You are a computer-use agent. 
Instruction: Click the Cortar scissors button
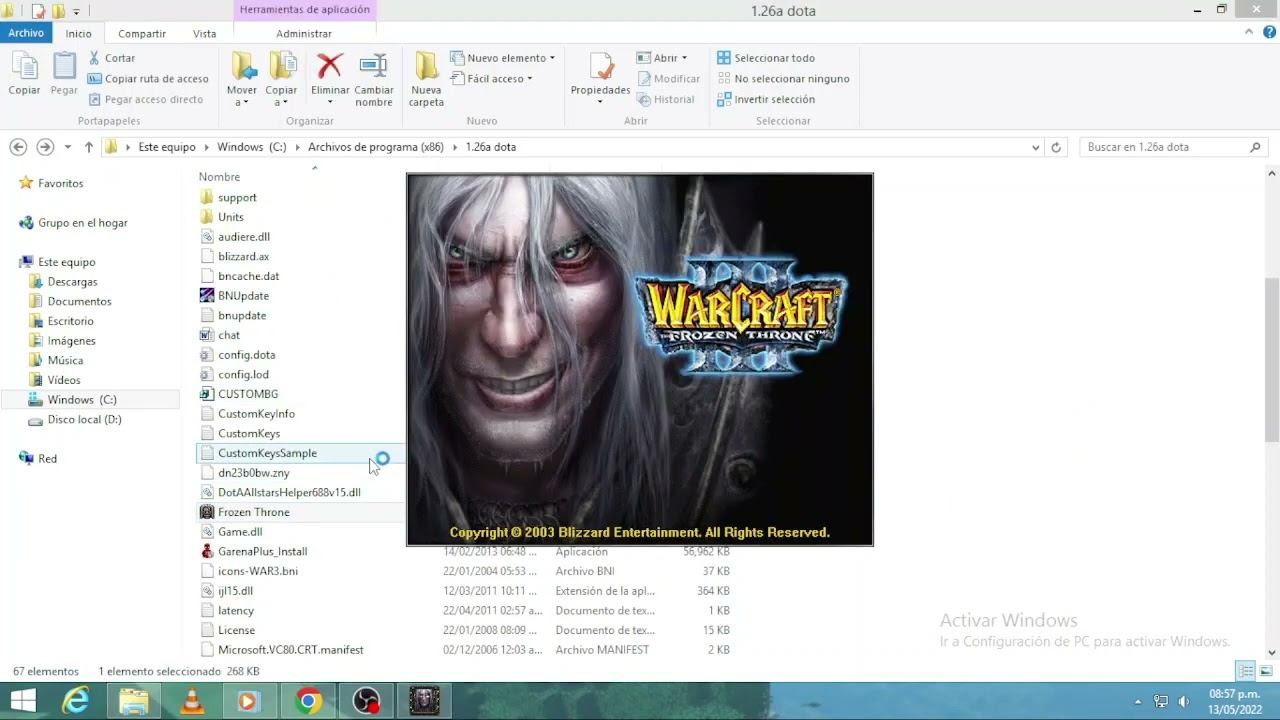(111, 58)
